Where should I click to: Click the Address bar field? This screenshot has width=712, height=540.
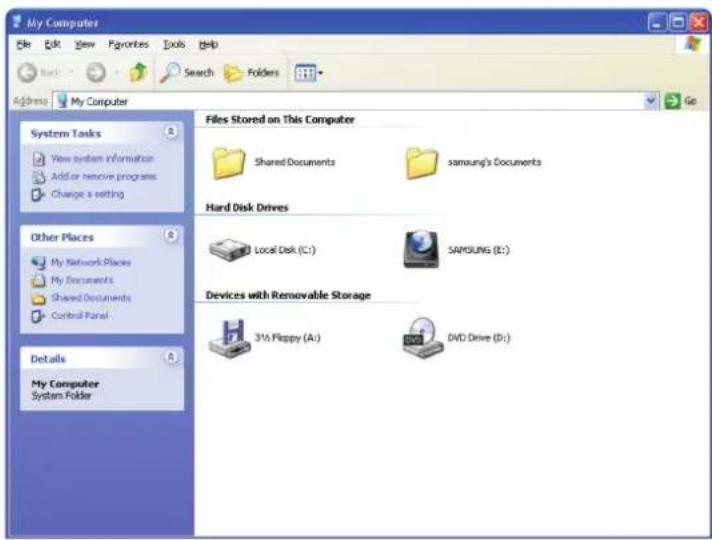(x=356, y=101)
